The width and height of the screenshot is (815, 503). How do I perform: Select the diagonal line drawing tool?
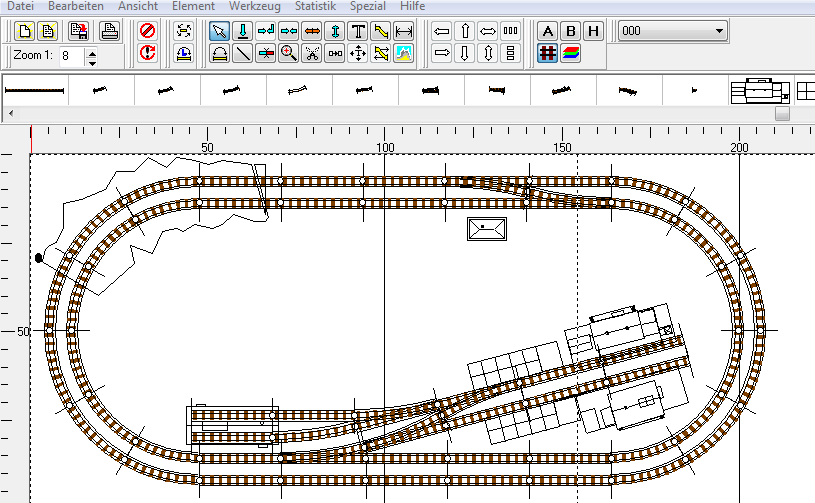(x=243, y=53)
